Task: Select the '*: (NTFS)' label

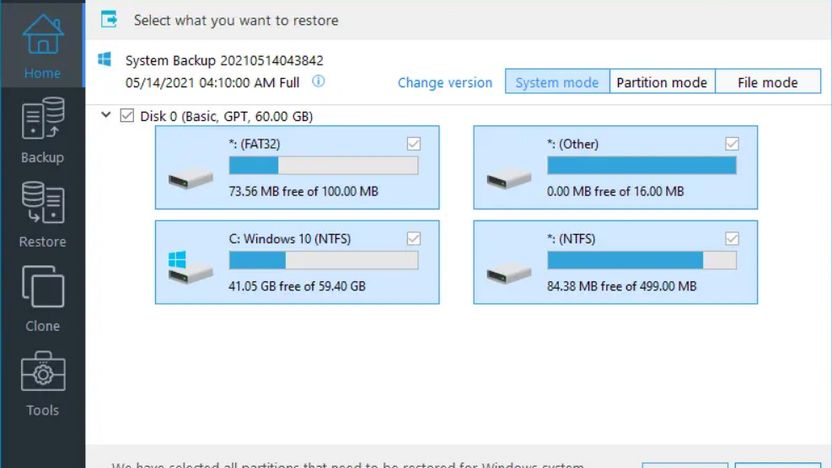Action: point(571,239)
